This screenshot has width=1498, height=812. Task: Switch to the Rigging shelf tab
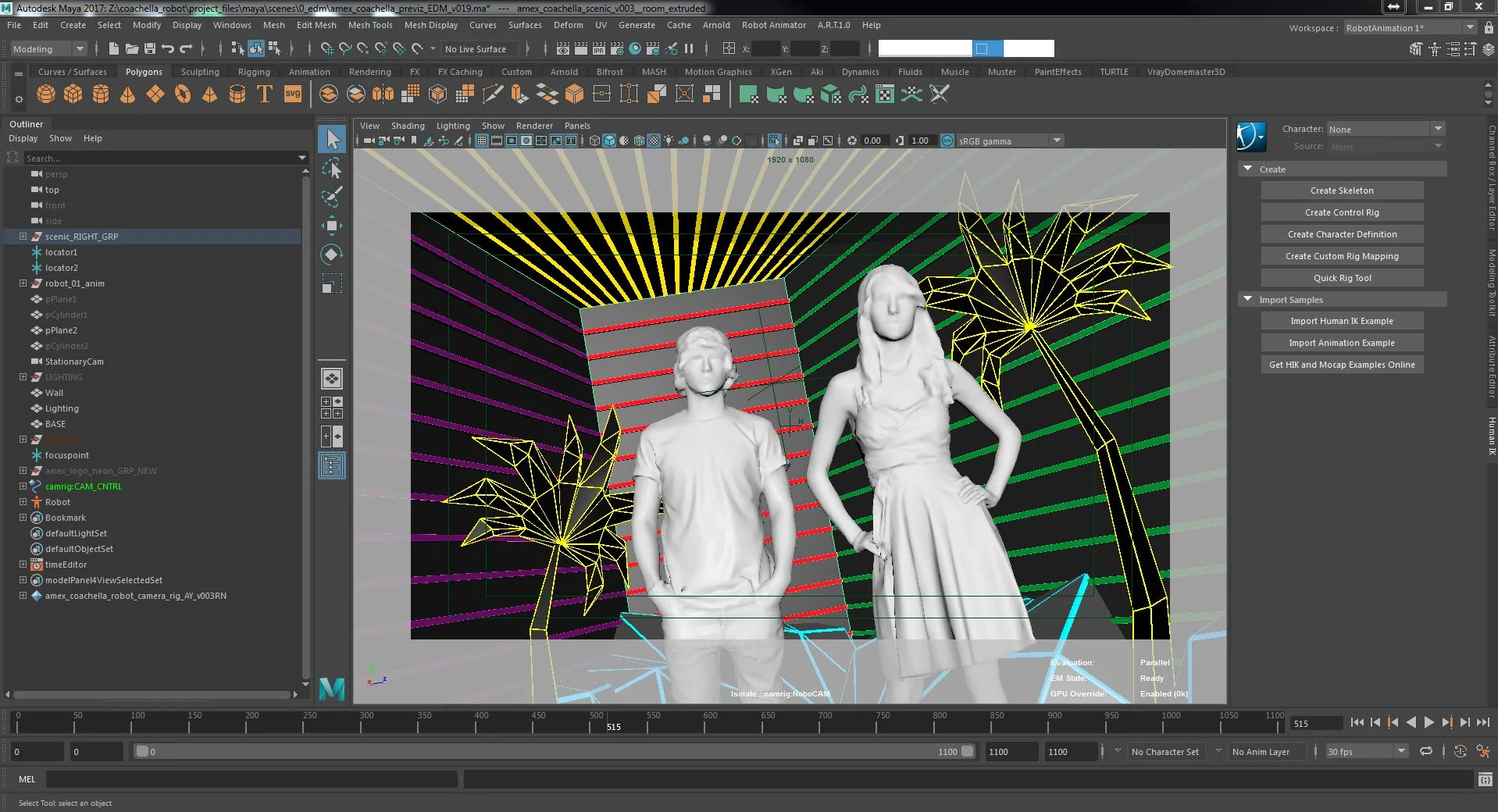point(254,72)
